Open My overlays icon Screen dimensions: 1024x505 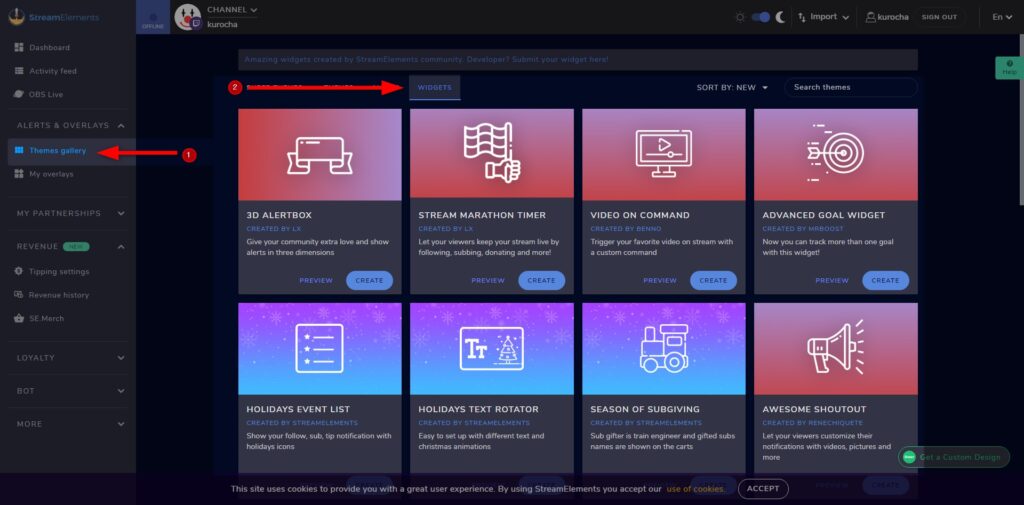[18, 174]
